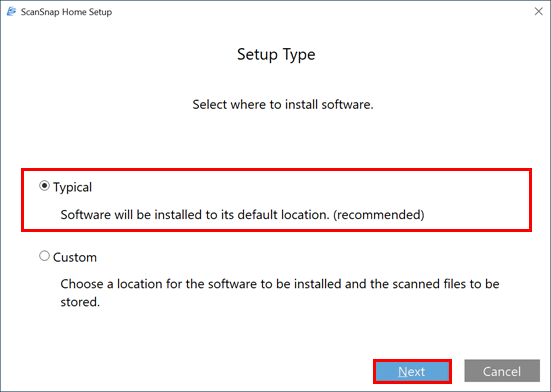Click the Cancel button

point(502,371)
